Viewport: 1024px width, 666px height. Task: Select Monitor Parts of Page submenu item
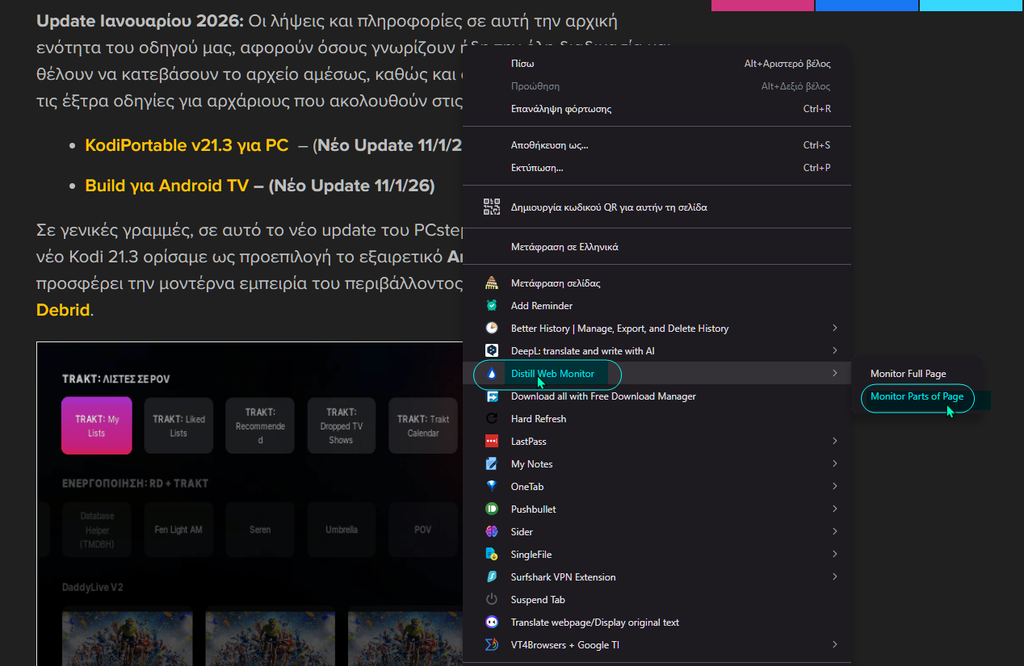coord(917,396)
